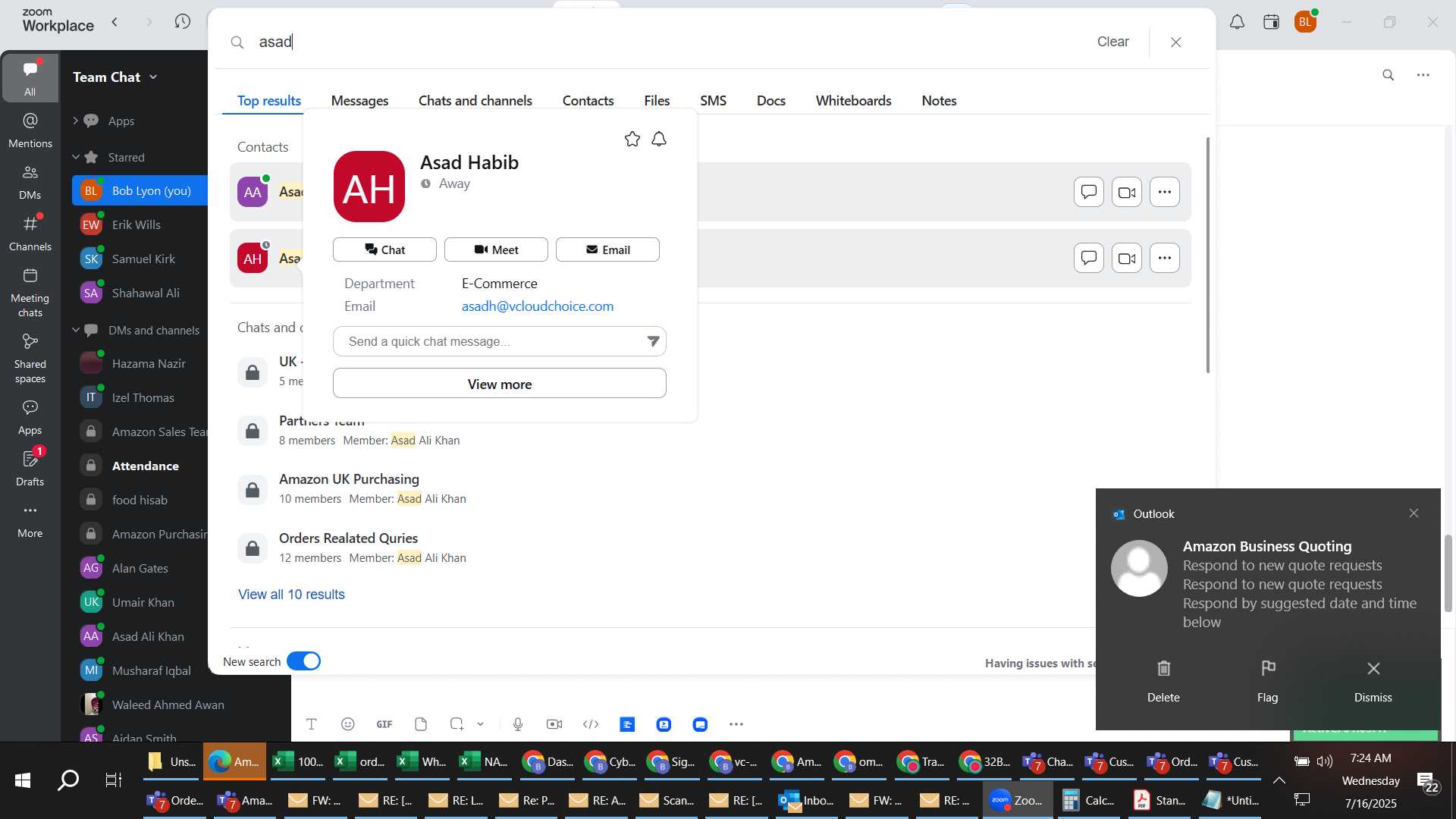This screenshot has width=1456, height=819.
Task: Record audio message with microphone icon
Action: pos(518,724)
